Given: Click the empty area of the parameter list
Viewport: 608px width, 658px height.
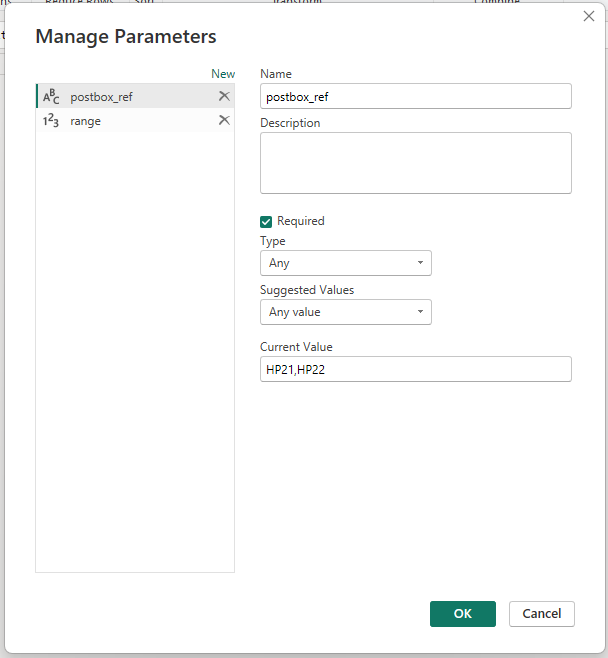Looking at the screenshot, I should (135, 350).
